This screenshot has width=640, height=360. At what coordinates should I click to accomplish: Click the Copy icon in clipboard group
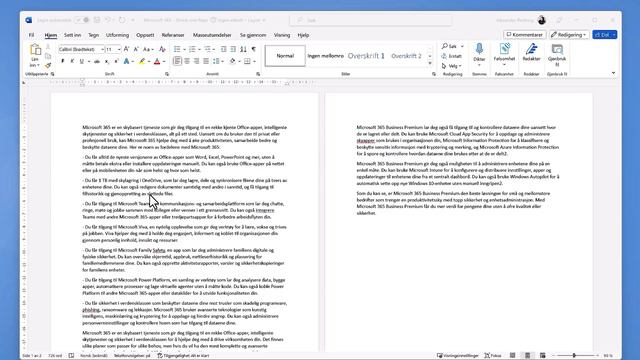point(48,56)
